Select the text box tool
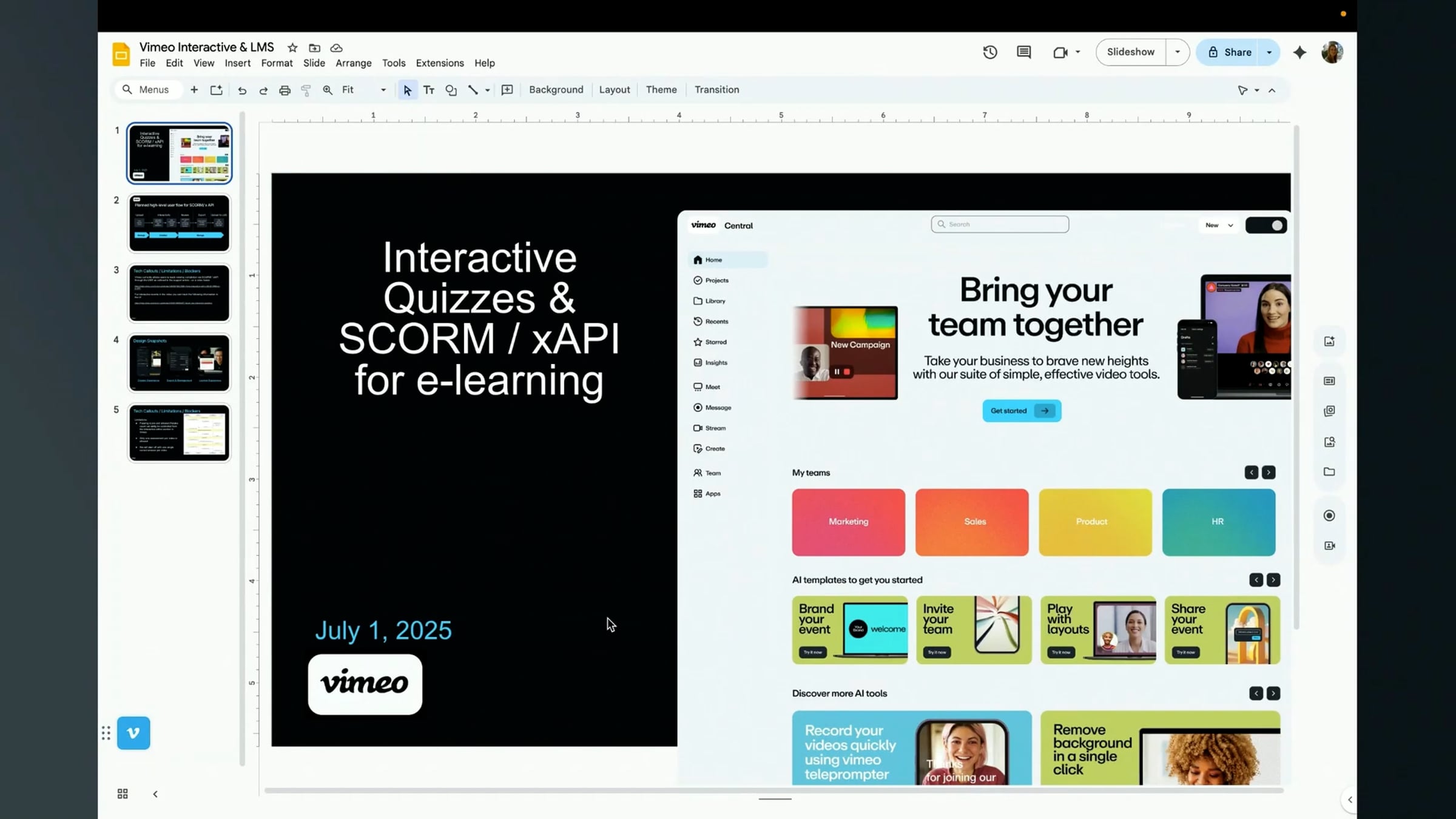Viewport: 1456px width, 819px height. (x=429, y=90)
